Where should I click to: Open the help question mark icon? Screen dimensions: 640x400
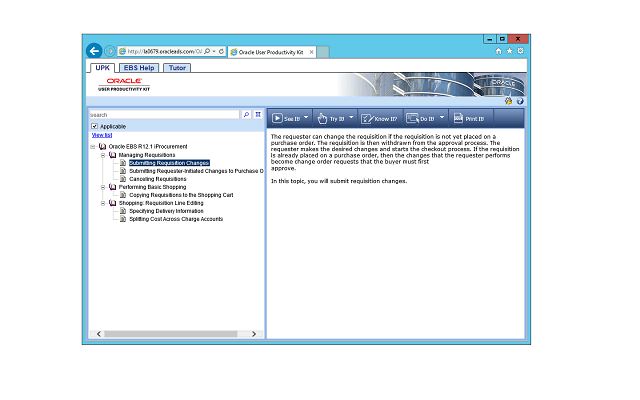click(x=520, y=101)
